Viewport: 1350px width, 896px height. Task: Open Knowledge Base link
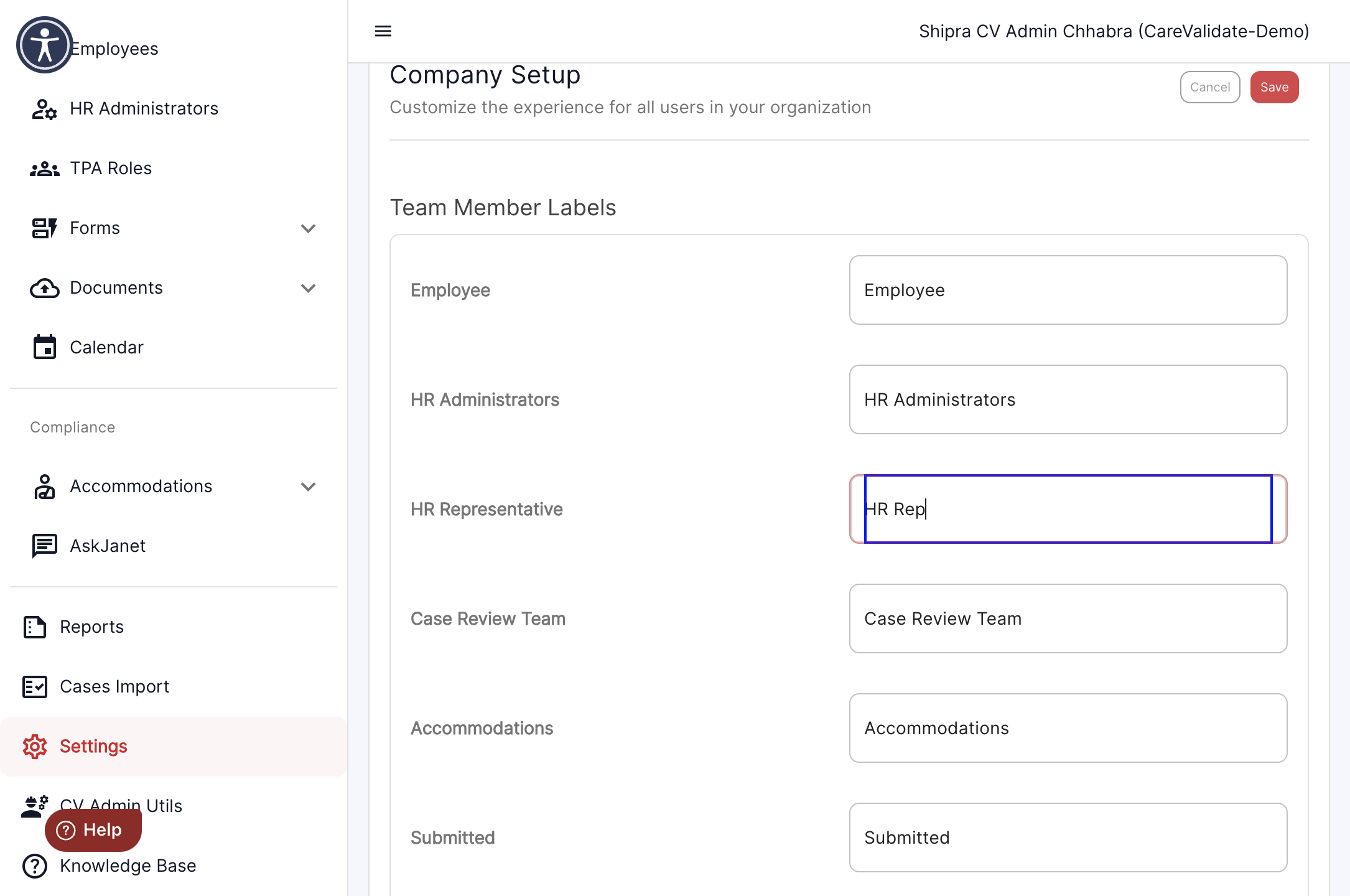click(x=128, y=866)
